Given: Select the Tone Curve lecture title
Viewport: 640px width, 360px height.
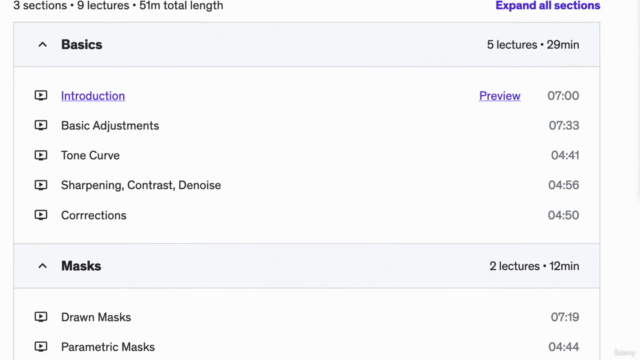Looking at the screenshot, I should pos(90,156).
